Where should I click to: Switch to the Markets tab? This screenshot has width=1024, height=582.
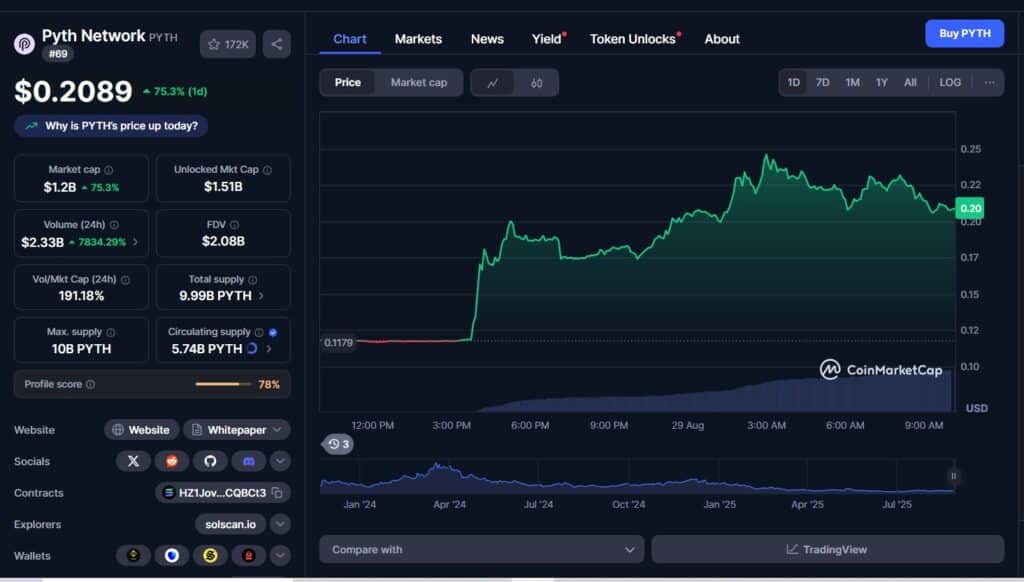[418, 39]
